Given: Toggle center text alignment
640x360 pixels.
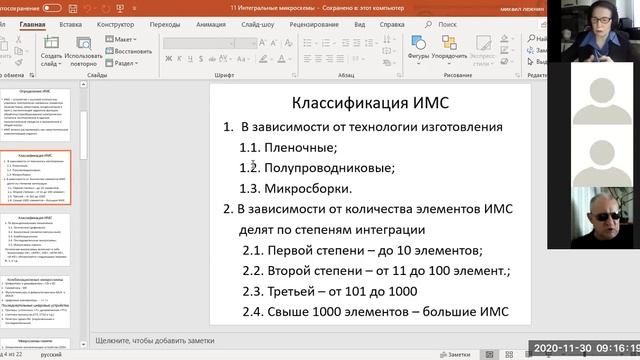Looking at the screenshot, I should [318, 59].
